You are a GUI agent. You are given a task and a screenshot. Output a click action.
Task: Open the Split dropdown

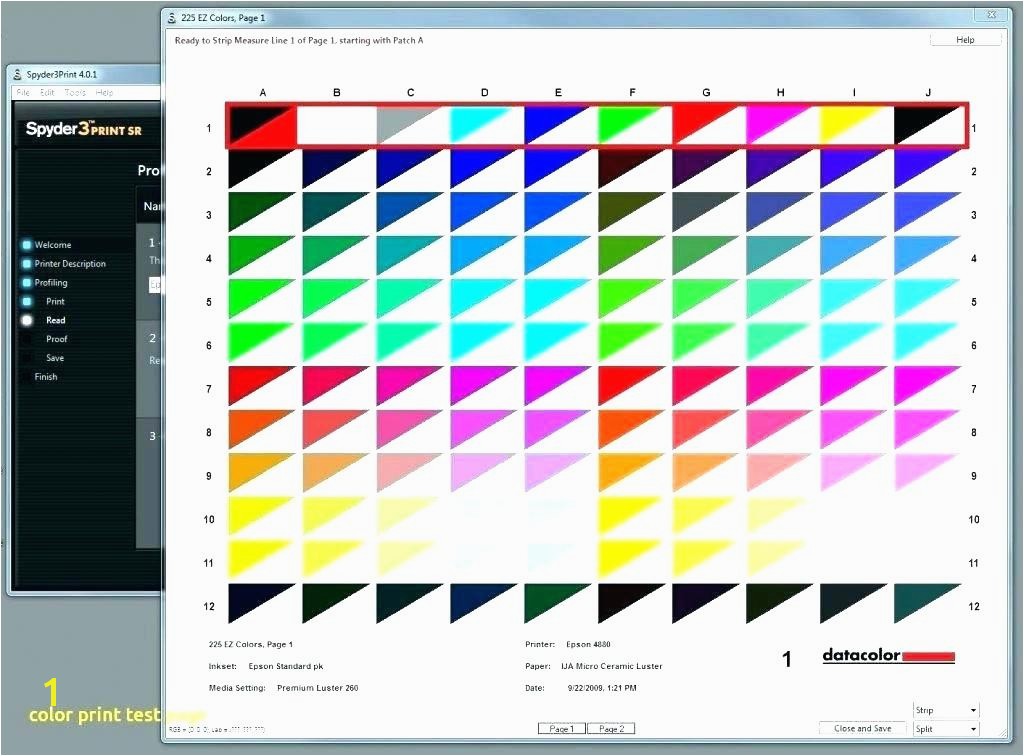click(x=946, y=729)
